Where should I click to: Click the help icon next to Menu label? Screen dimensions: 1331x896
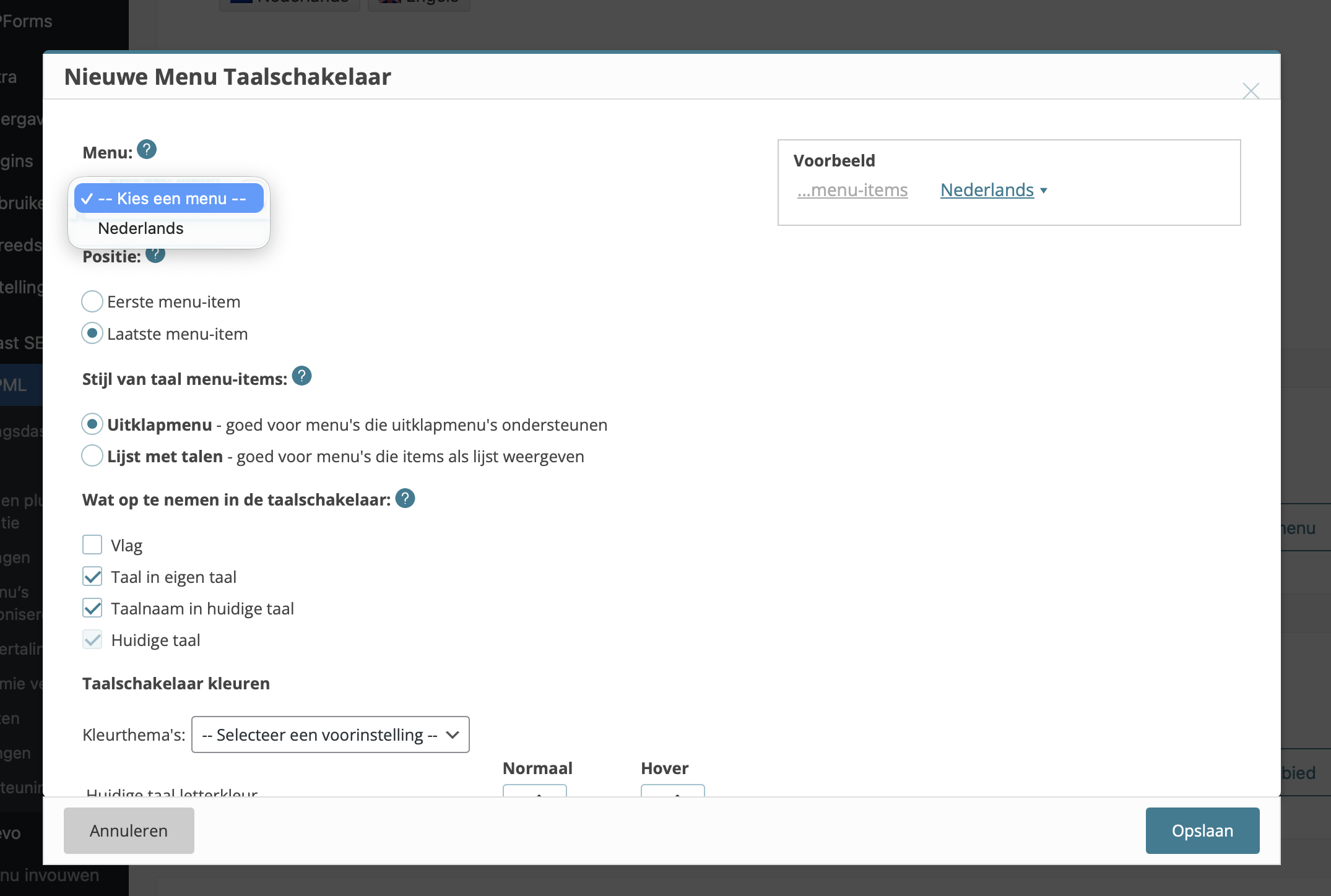tap(147, 150)
